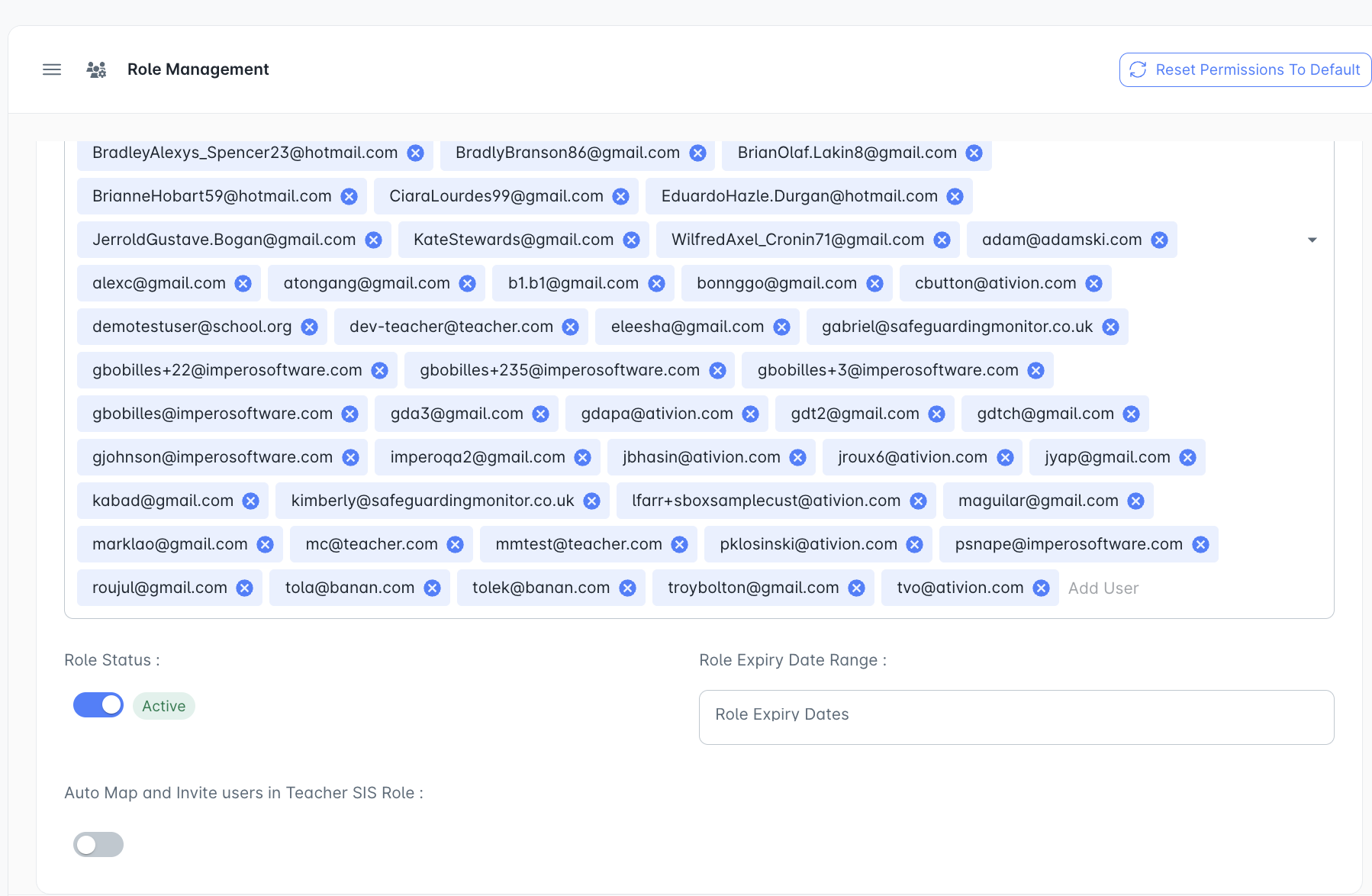Remove WilfredAxel_Cronin71@gmail.com user
This screenshot has height=896, width=1372.
(942, 240)
